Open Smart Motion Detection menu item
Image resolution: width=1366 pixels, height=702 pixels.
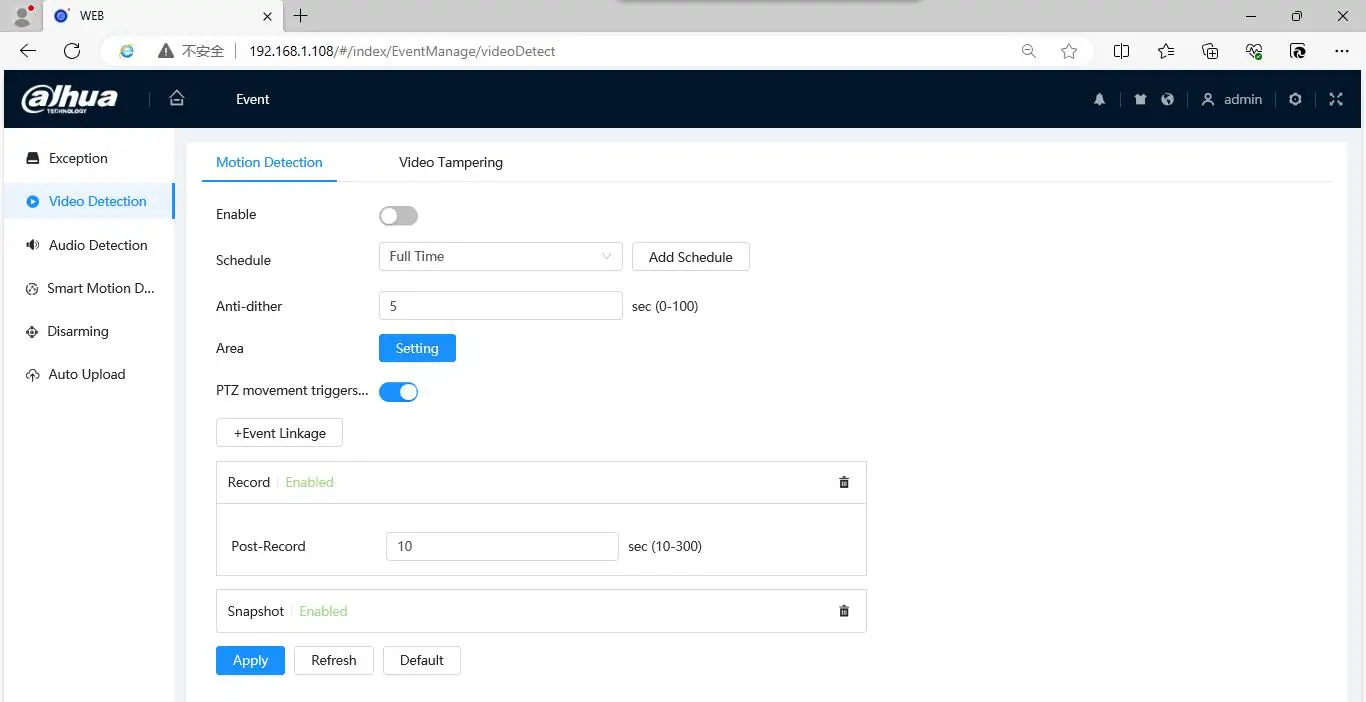(x=88, y=288)
